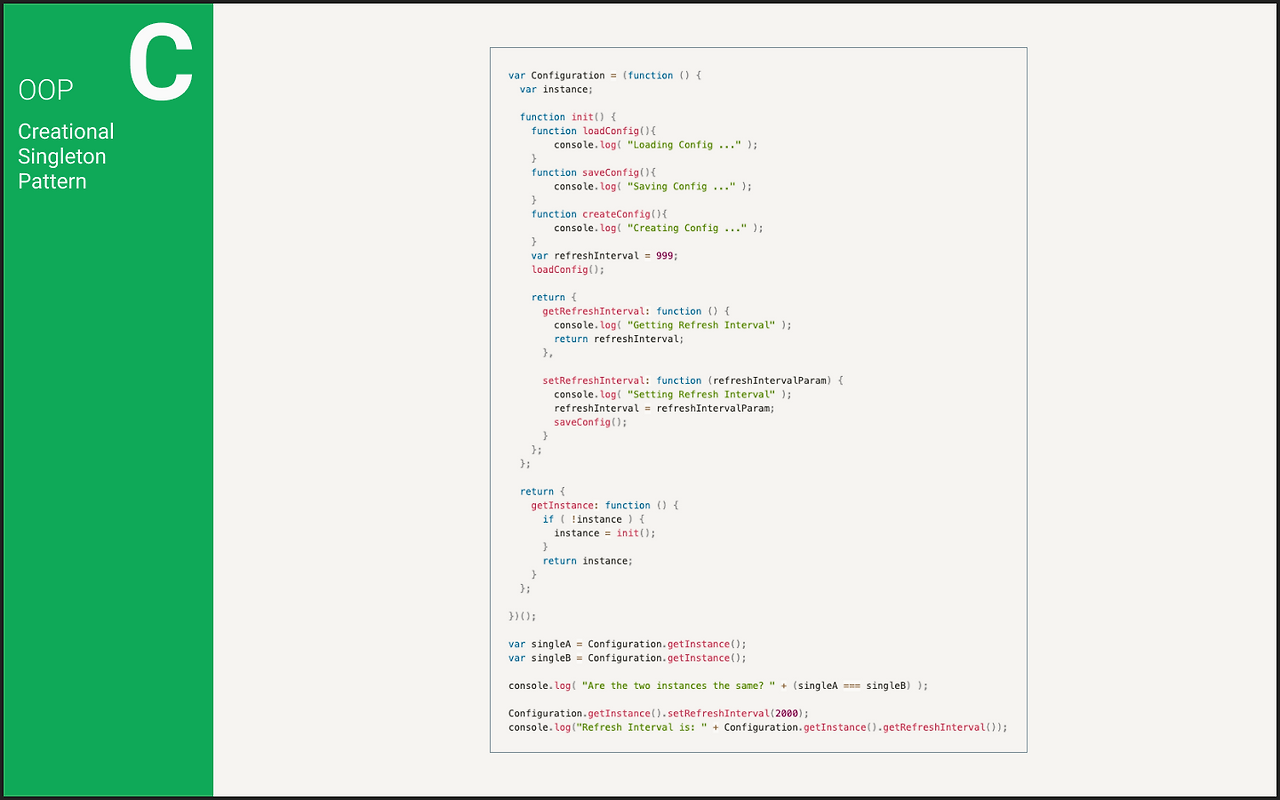The width and height of the screenshot is (1280, 800).
Task: Select the word "Singleton" in the sidebar
Action: 62,156
